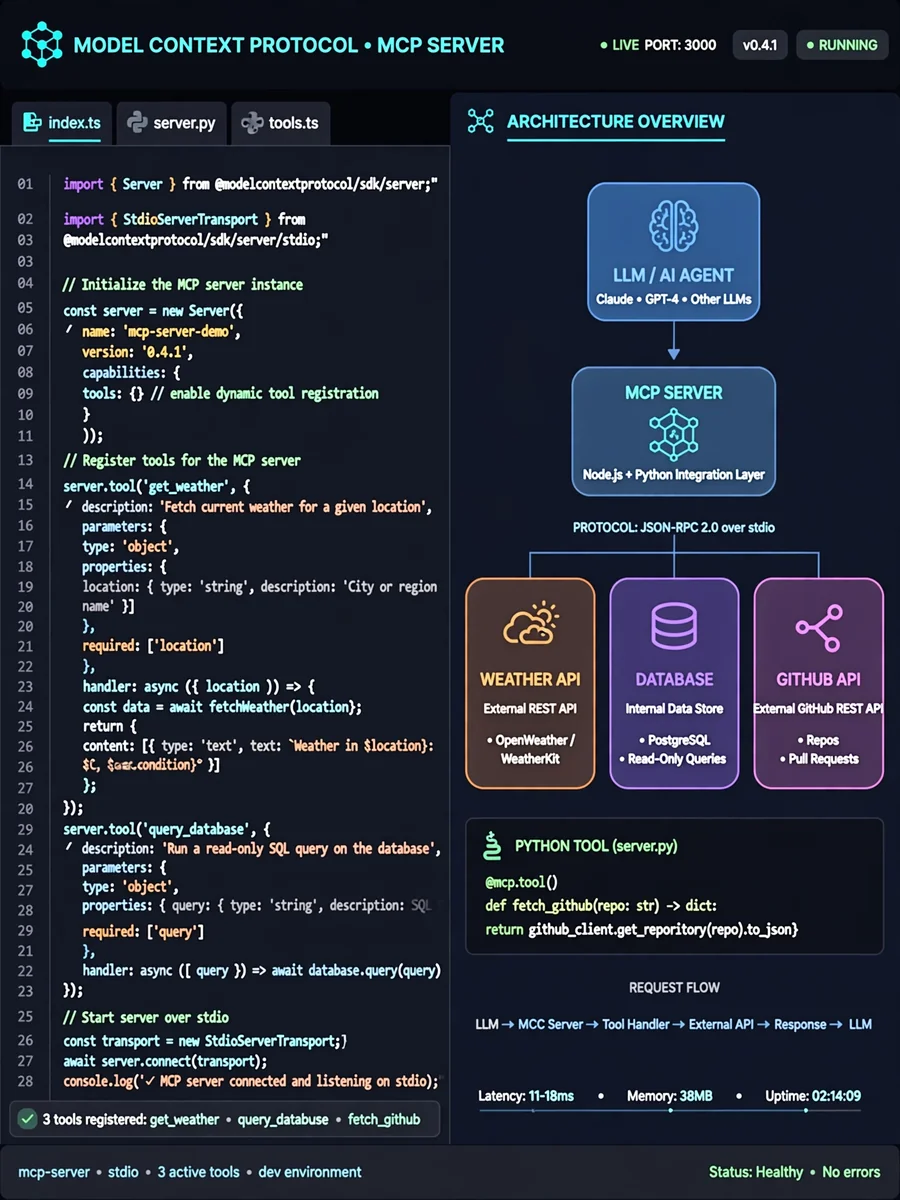Image resolution: width=900 pixels, height=1200 pixels.
Task: Click the green LIVE status dot
Action: click(x=603, y=46)
